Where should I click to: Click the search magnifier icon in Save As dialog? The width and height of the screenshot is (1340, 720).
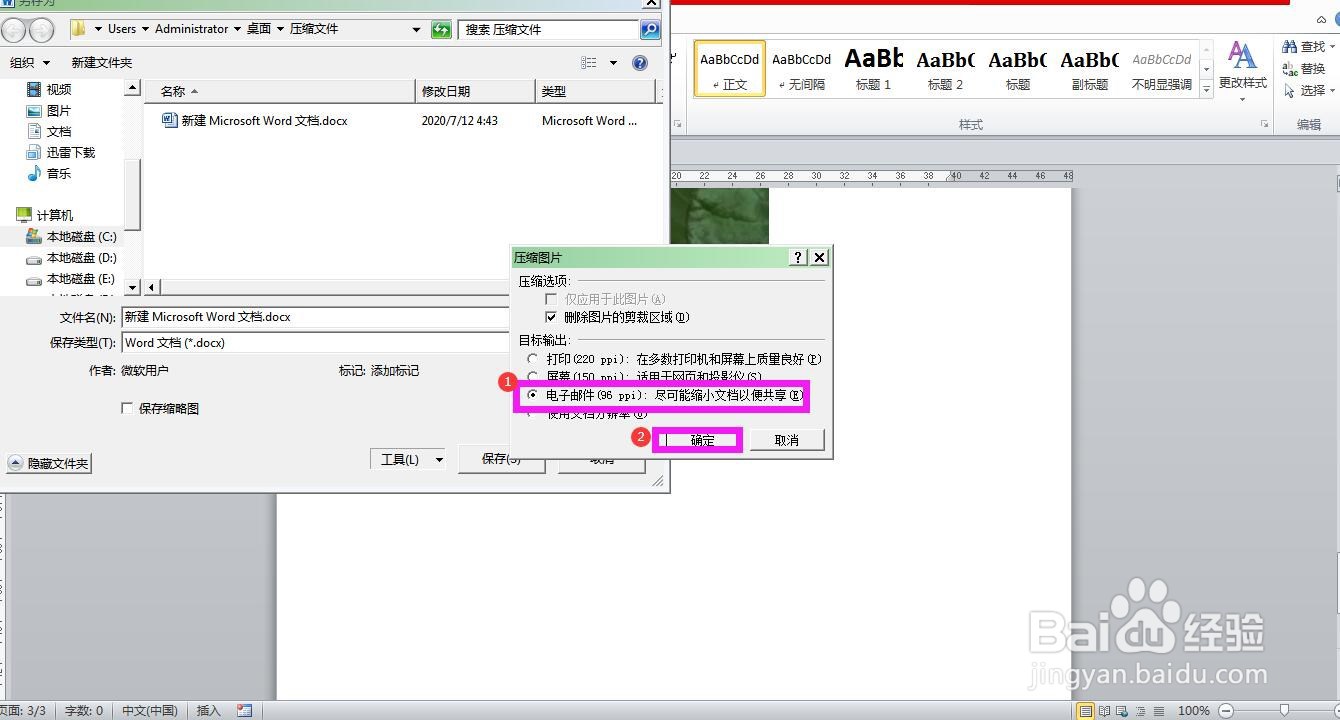click(x=650, y=30)
